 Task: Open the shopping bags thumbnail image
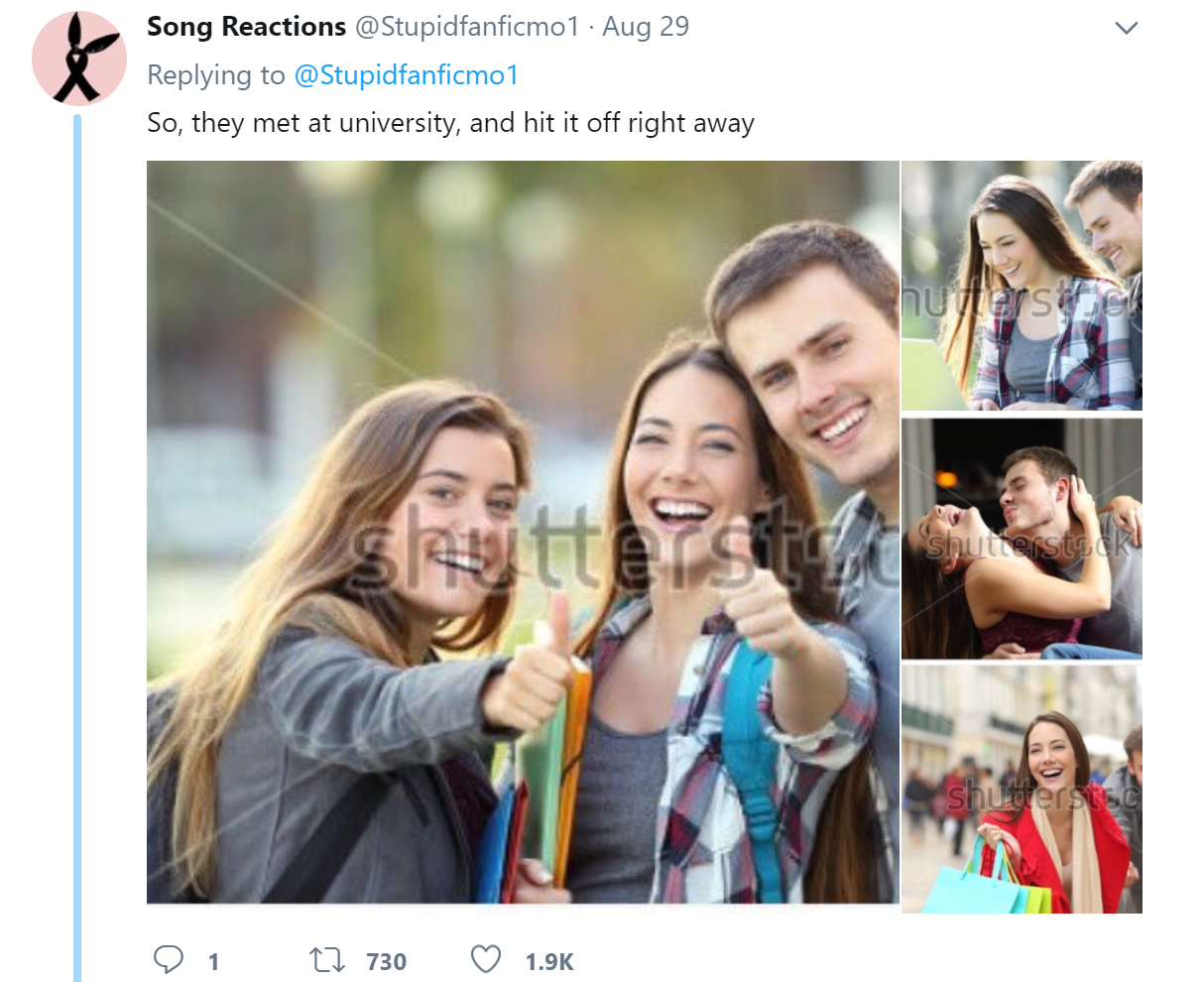[x=1022, y=789]
